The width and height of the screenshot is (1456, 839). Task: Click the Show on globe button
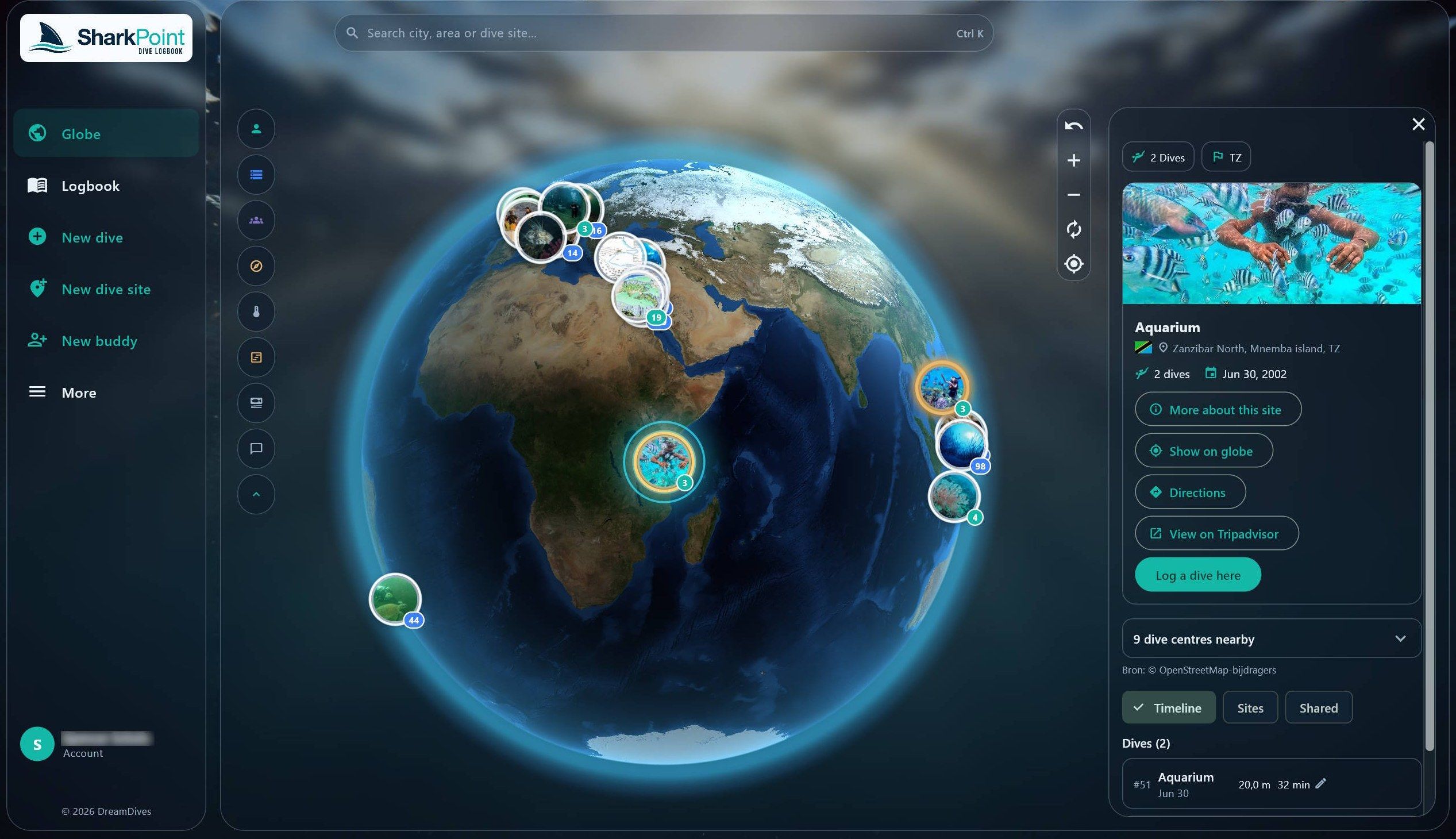[1204, 451]
